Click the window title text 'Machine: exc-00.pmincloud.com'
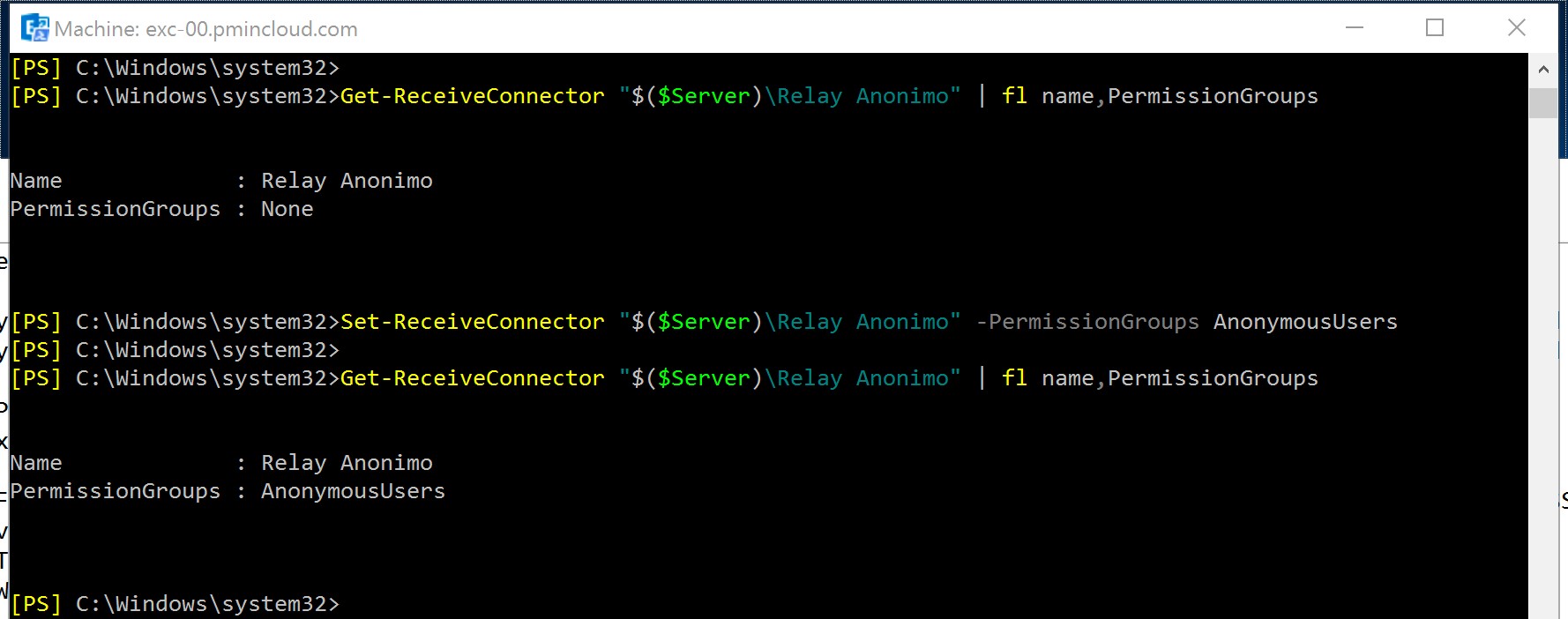1568x619 pixels. click(206, 29)
